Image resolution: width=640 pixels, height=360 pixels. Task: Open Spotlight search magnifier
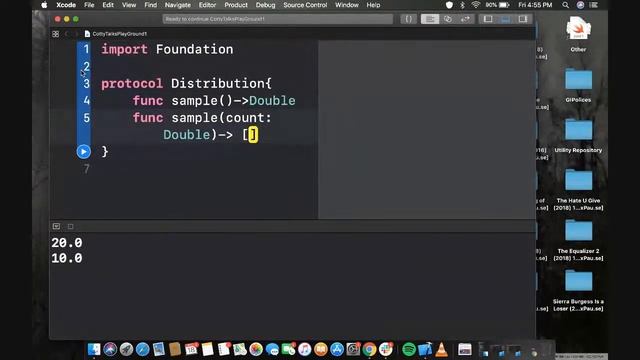tap(565, 5)
